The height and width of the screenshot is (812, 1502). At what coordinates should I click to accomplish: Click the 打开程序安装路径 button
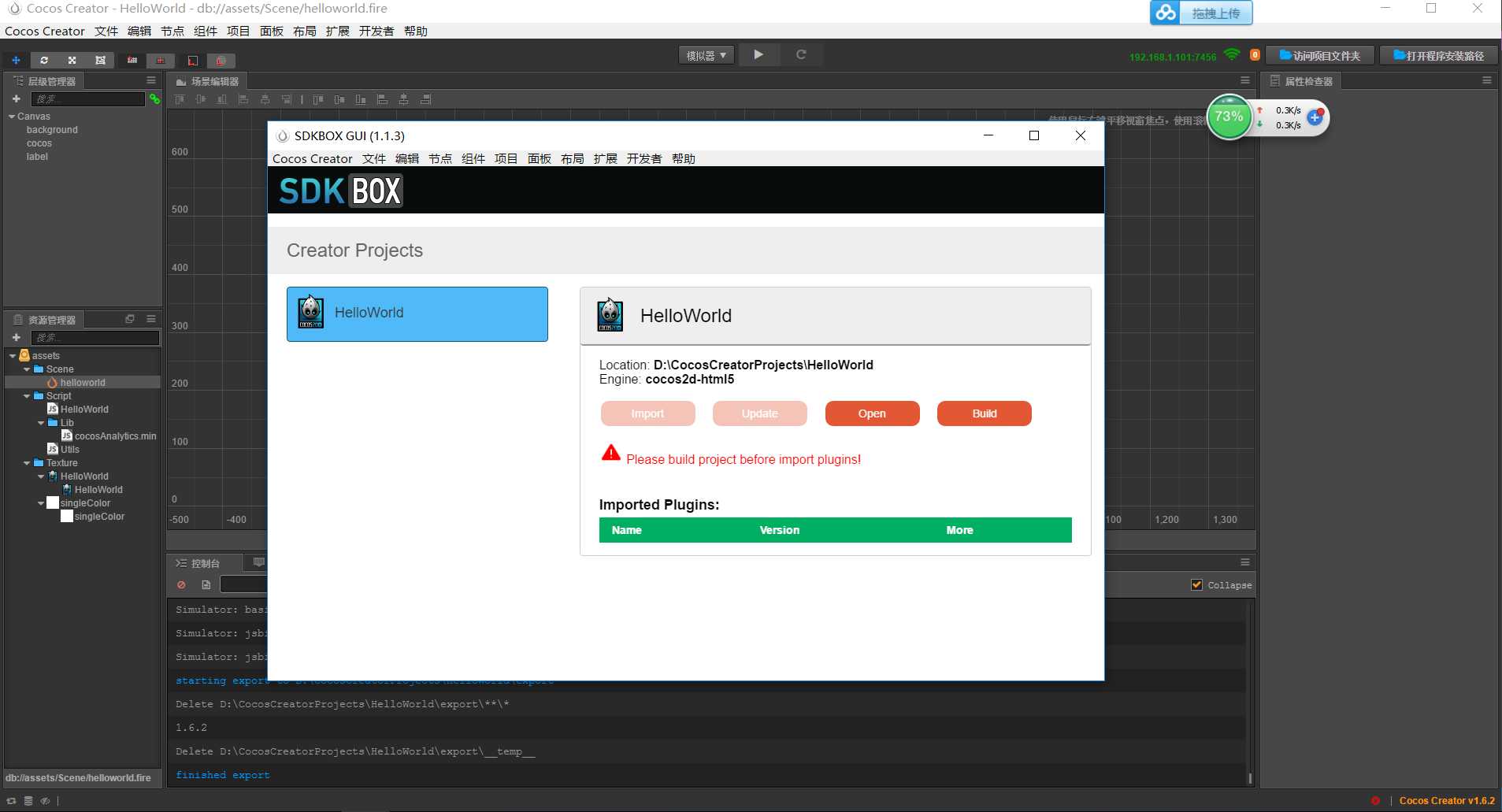(x=1438, y=56)
